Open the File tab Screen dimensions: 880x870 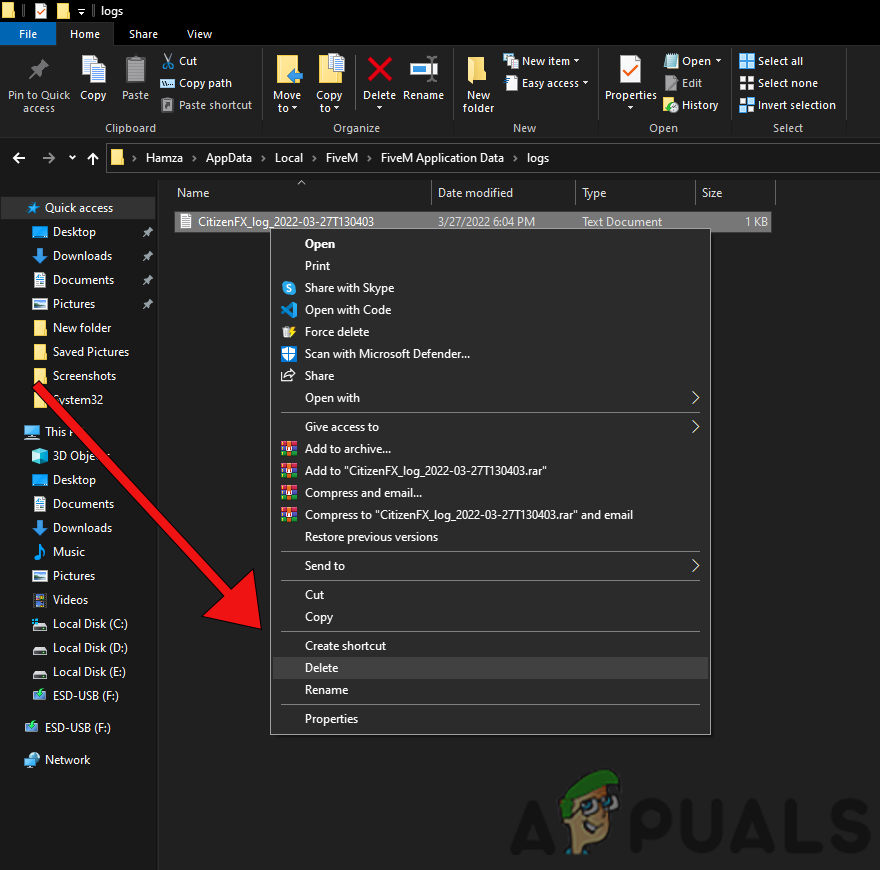(28, 34)
